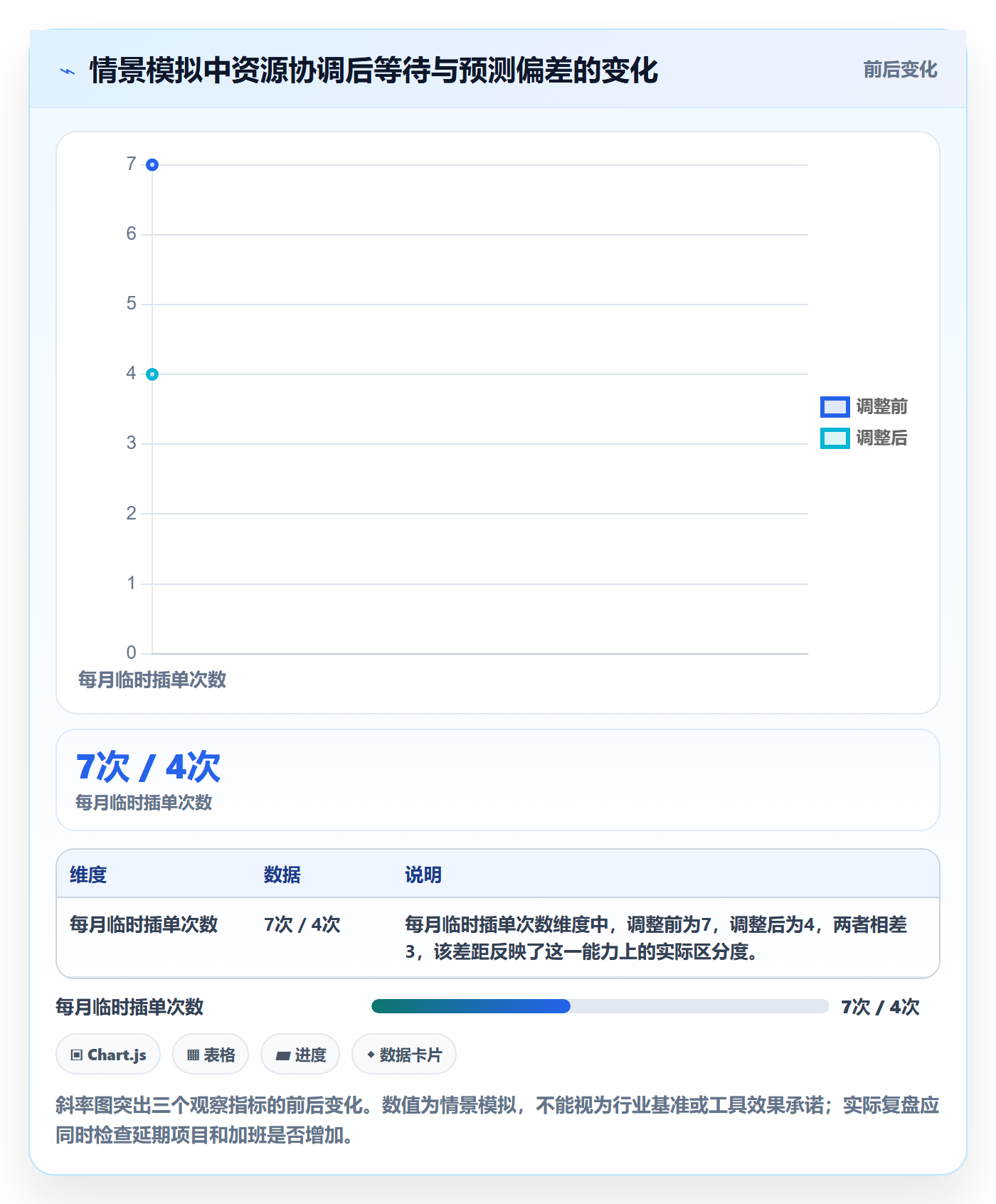Click the 每月临时插单次数 progress bar

[x=600, y=1006]
